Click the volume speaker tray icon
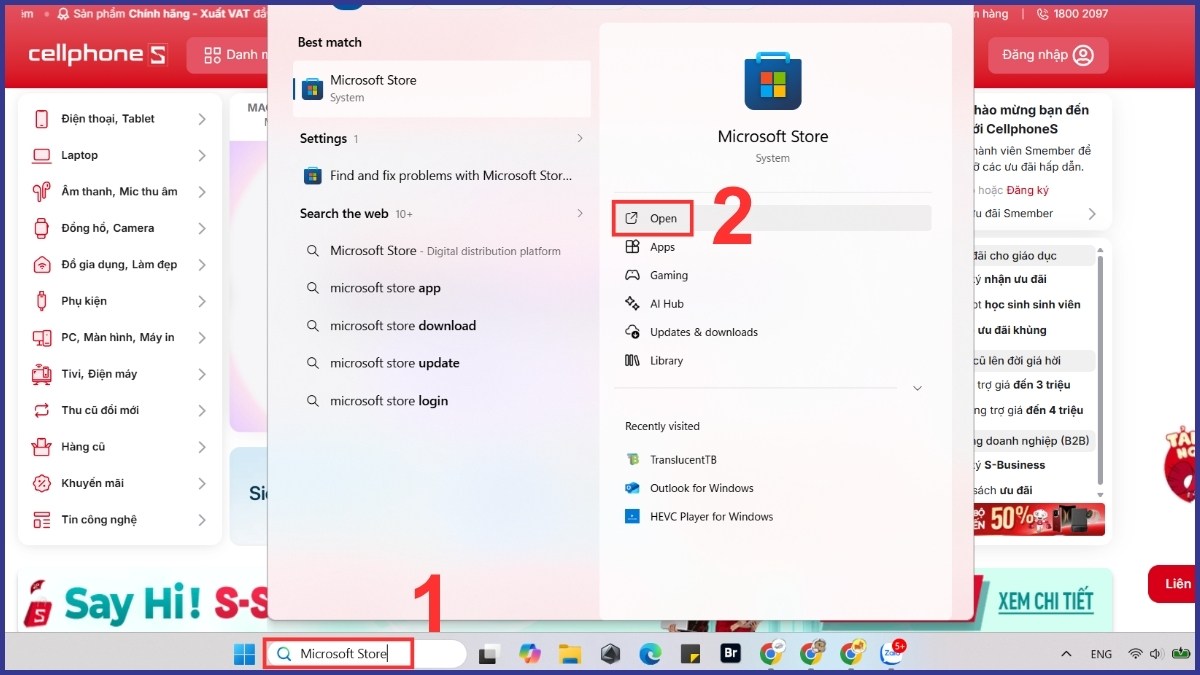Screen dimensions: 1200x675 pyautogui.click(x=1156, y=654)
